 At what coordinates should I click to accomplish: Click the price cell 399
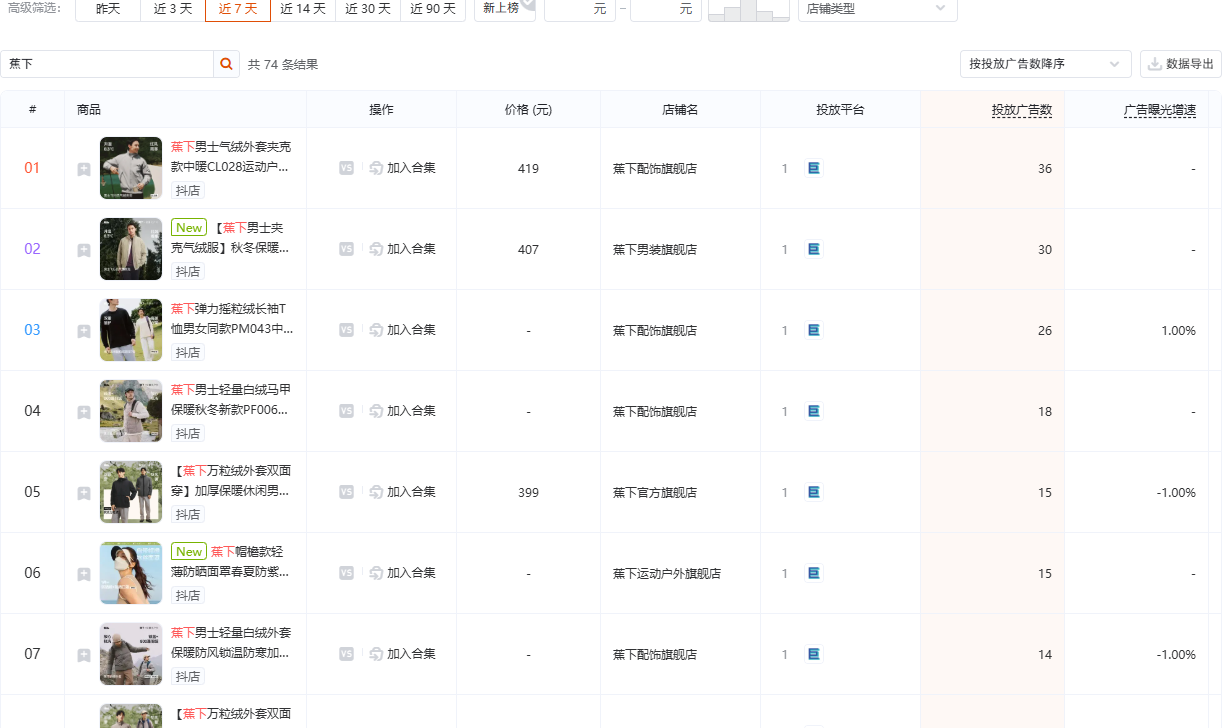(528, 493)
